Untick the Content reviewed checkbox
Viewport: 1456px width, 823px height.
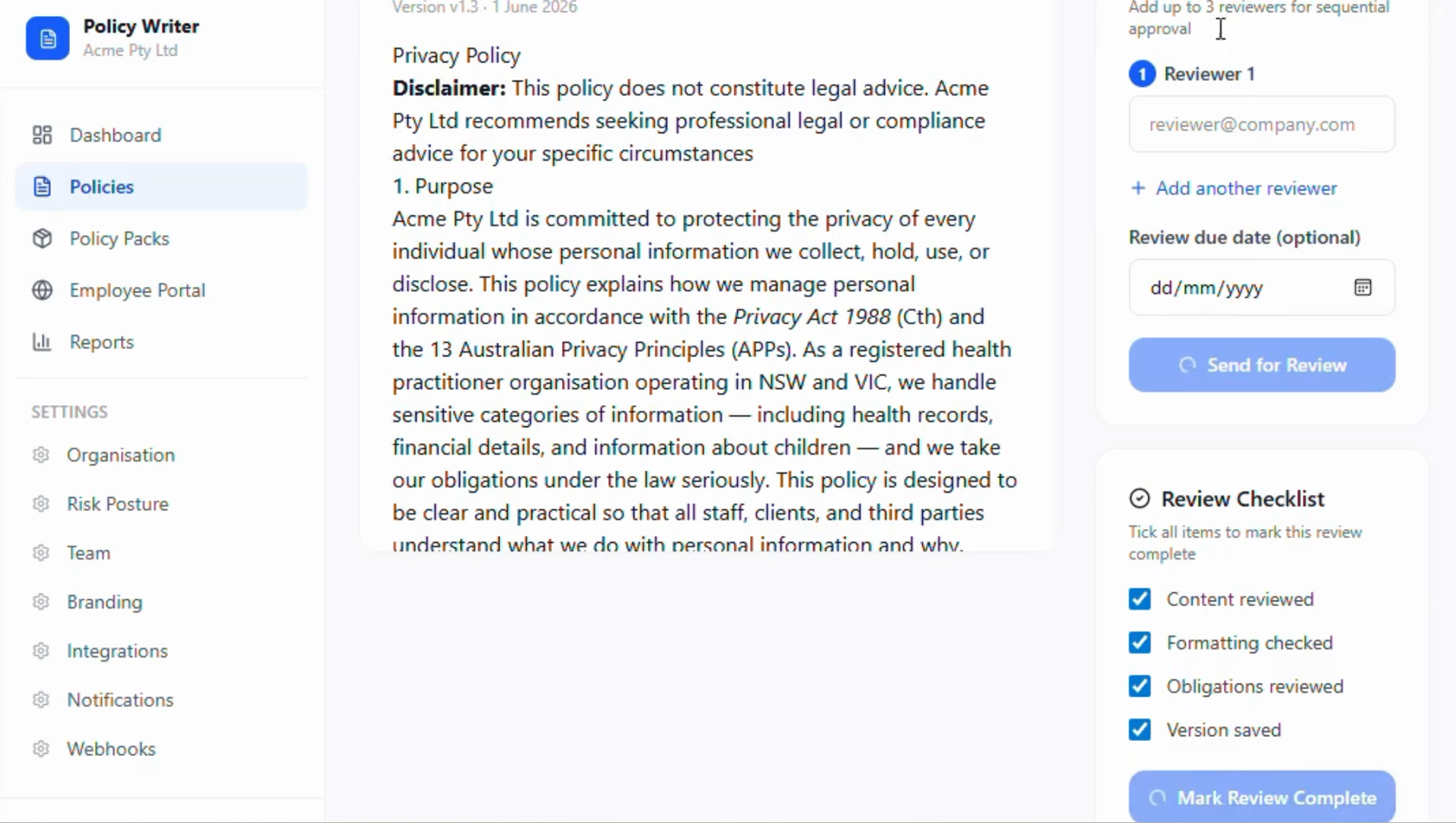point(1140,599)
